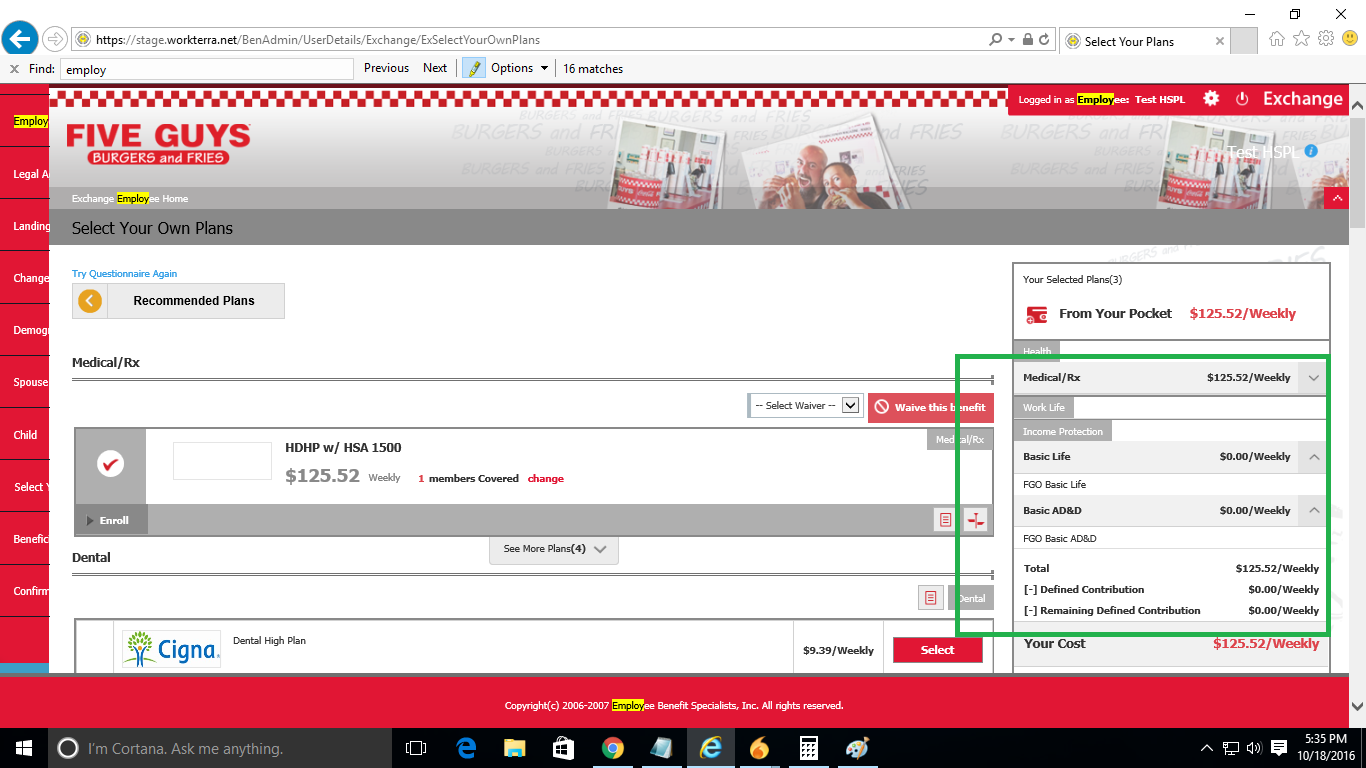Click the browser Forward arrow button
The image size is (1366, 768).
[55, 40]
